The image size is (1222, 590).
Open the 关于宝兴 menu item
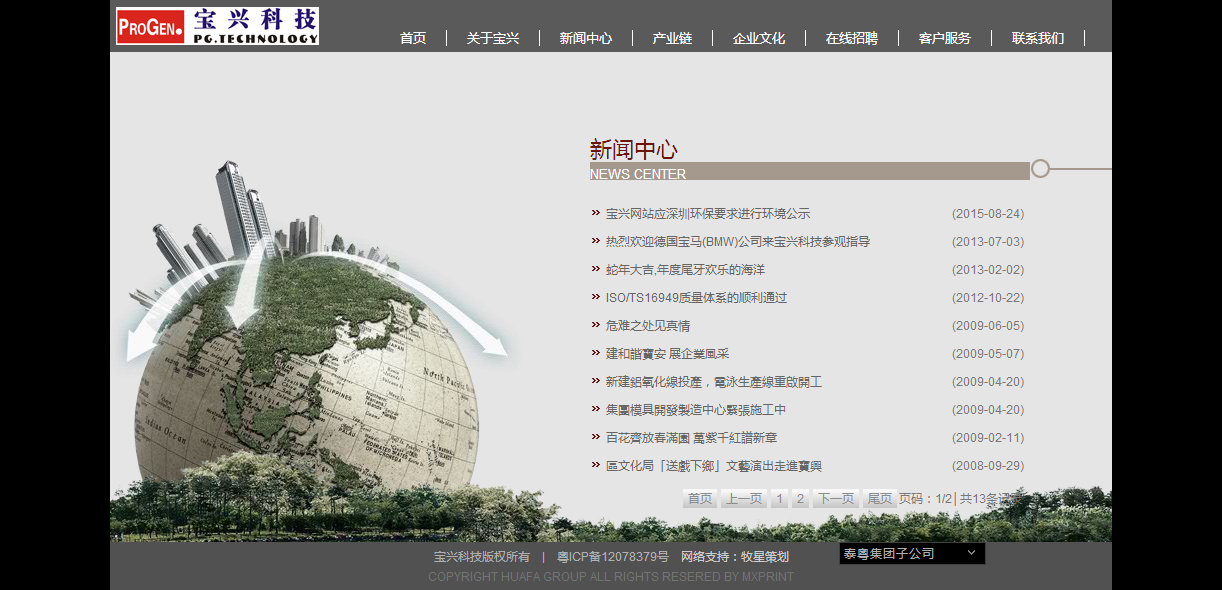click(x=491, y=38)
